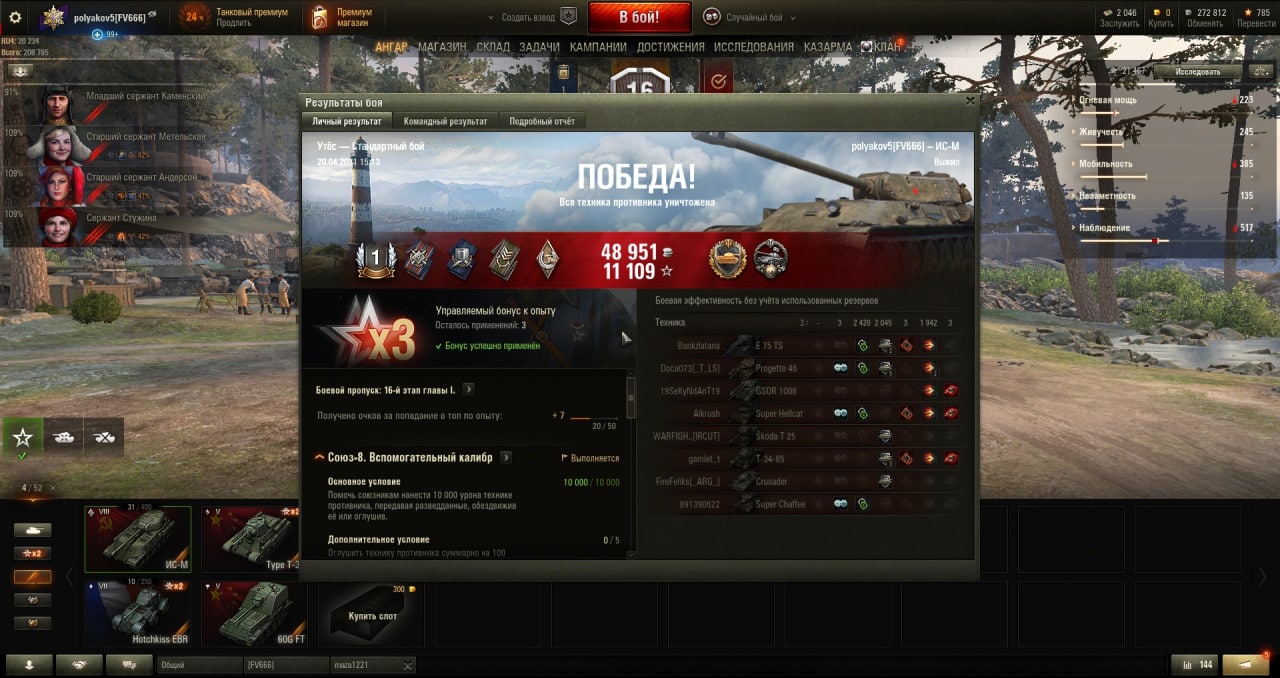Expand the Battle Pass stage arrow
The height and width of the screenshot is (678, 1280).
click(469, 390)
